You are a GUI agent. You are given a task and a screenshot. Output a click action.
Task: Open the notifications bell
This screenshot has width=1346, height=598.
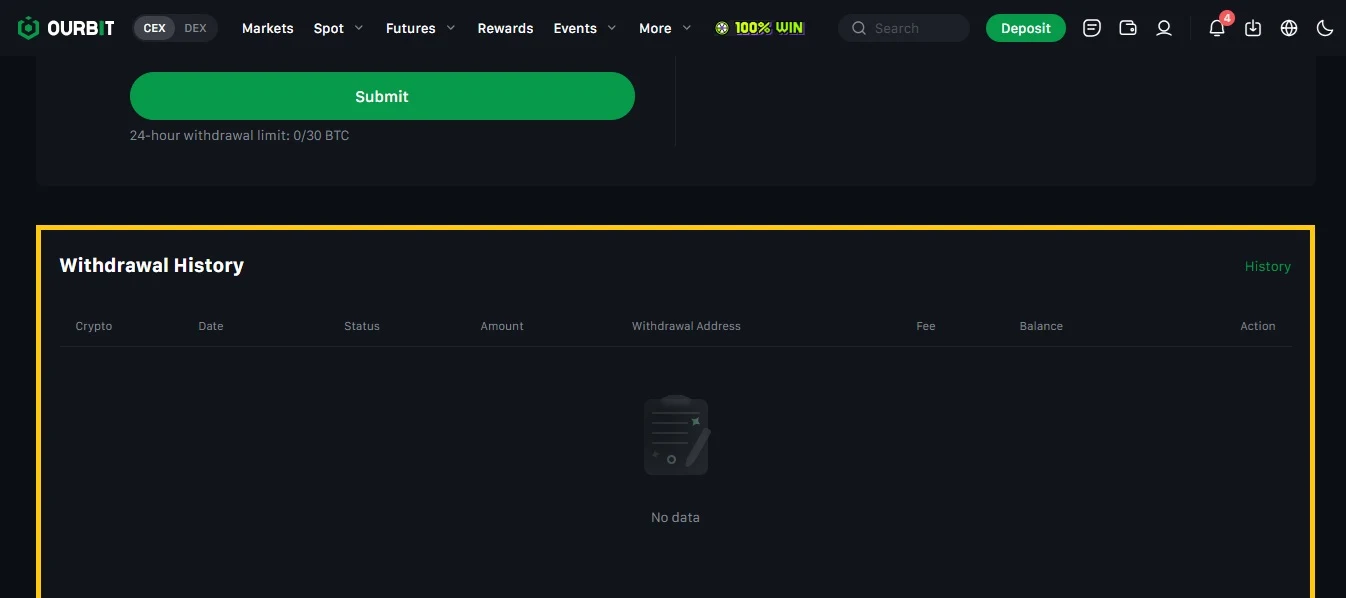[1217, 28]
